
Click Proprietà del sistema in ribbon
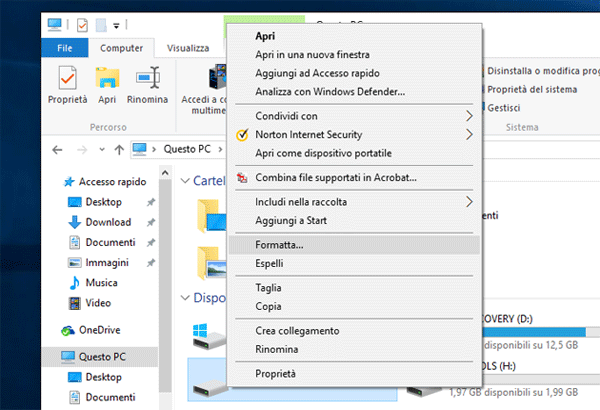(535, 89)
